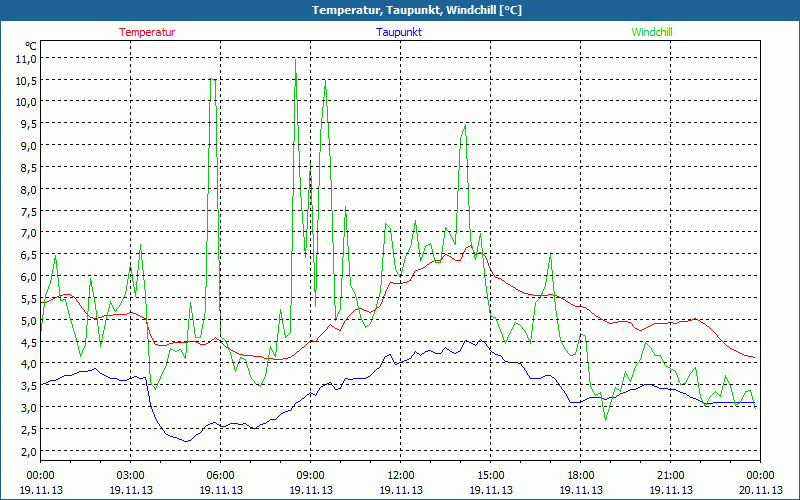Screen dimensions: 800x500
Task: Click the 6,0 y-axis value
Action: [29, 277]
